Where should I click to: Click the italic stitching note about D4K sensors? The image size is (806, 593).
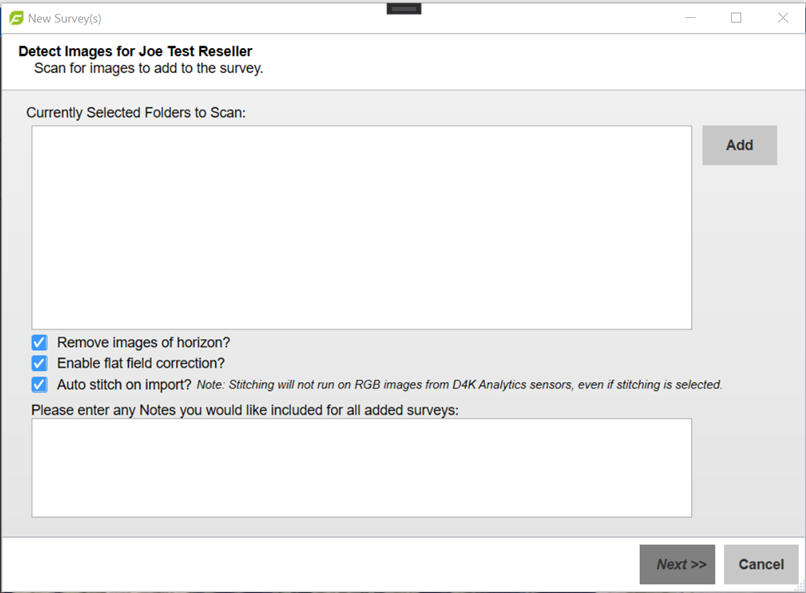pyautogui.click(x=460, y=385)
